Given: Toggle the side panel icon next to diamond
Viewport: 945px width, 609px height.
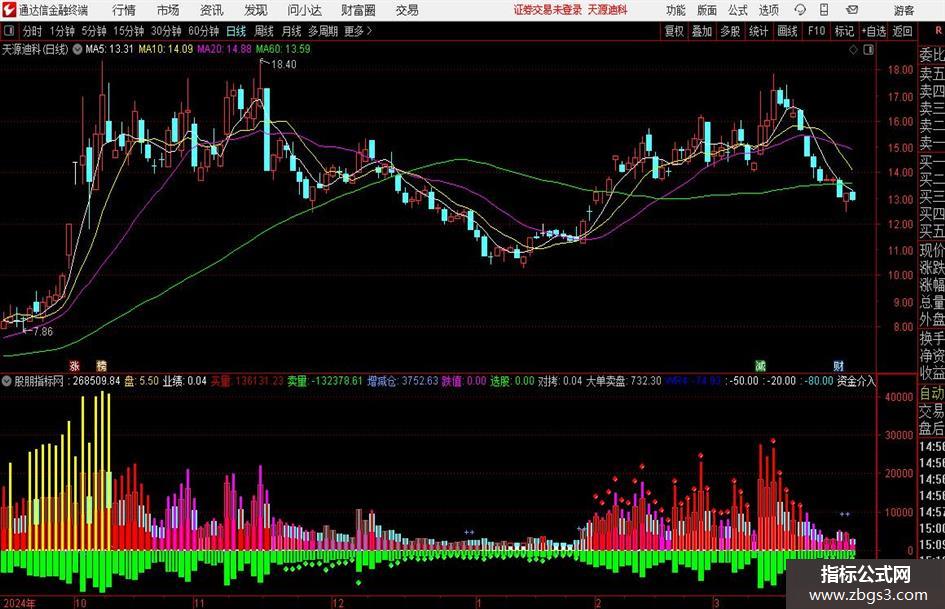Looking at the screenshot, I should [868, 50].
